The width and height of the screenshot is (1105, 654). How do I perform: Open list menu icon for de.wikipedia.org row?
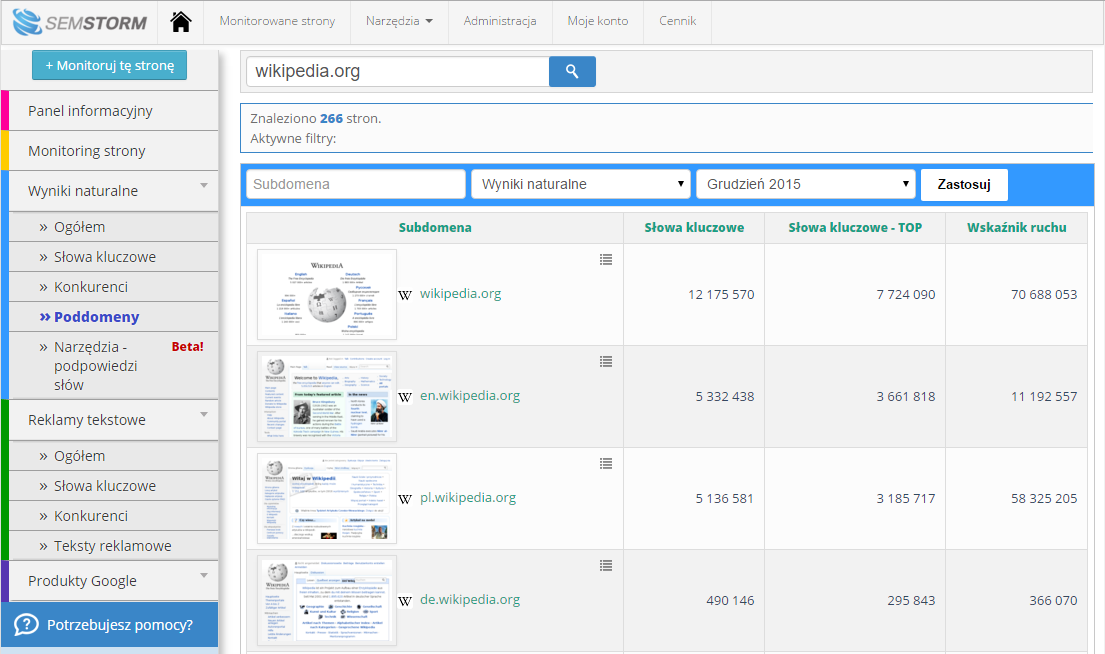606,565
